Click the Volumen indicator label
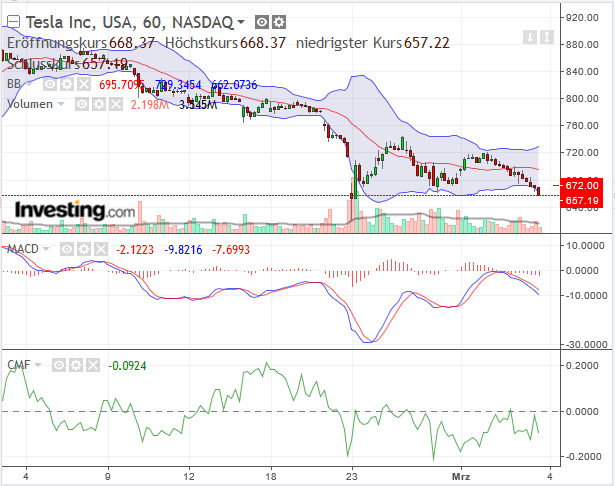 [30, 104]
